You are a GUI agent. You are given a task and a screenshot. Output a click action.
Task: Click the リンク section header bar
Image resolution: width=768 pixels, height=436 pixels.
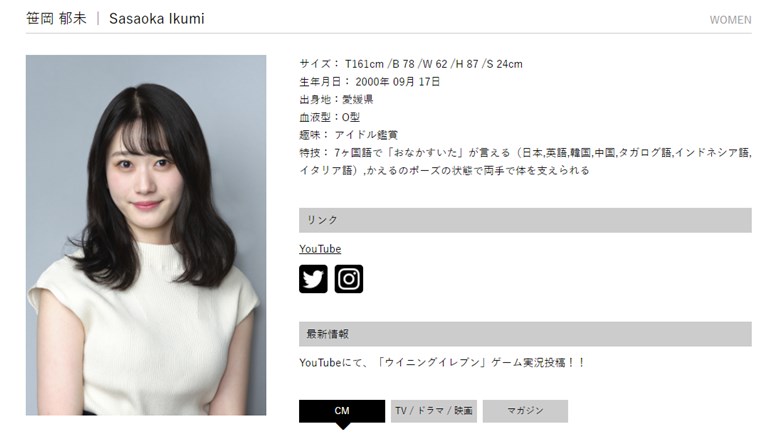tap(525, 220)
